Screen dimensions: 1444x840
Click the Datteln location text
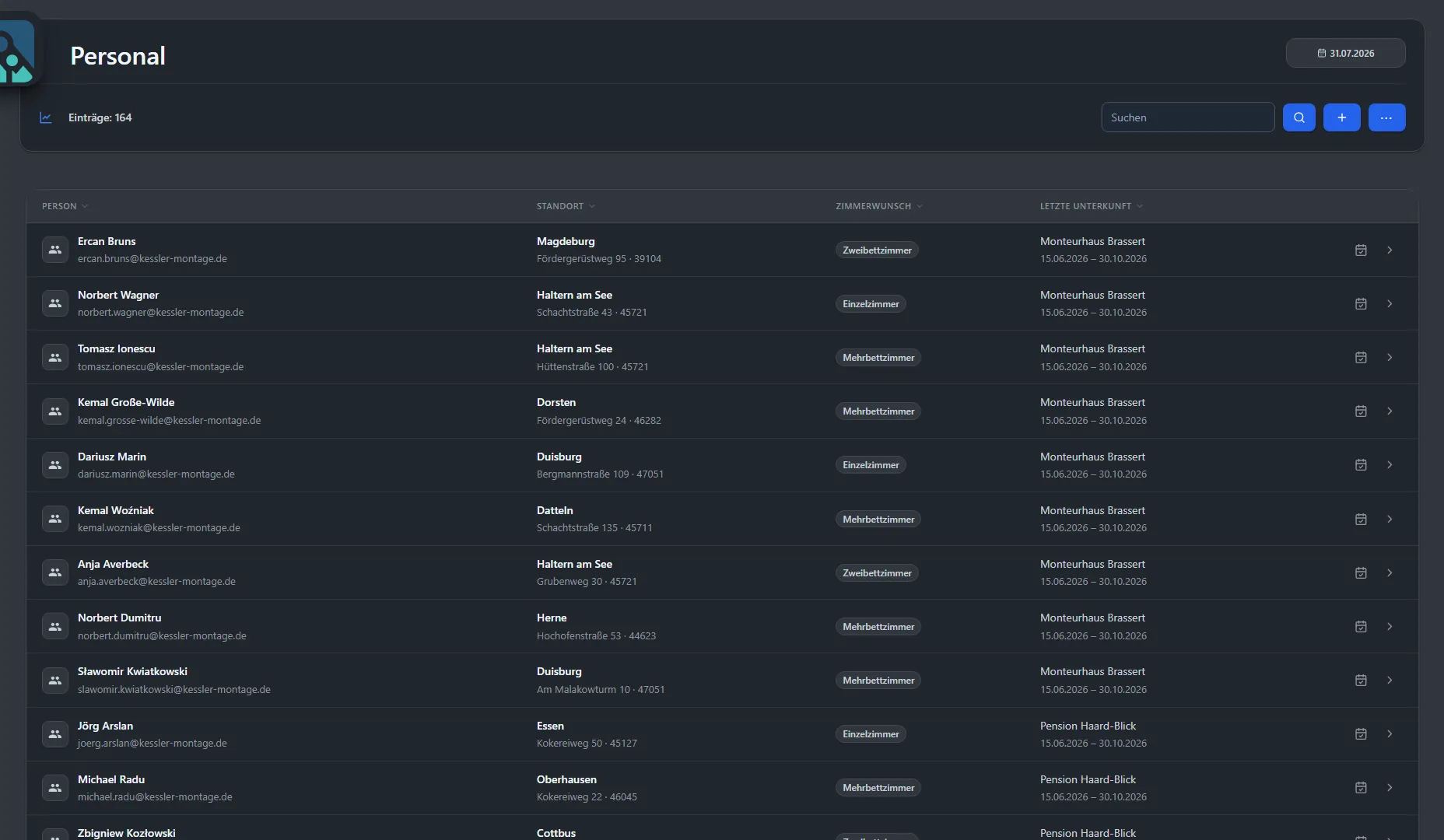555,510
